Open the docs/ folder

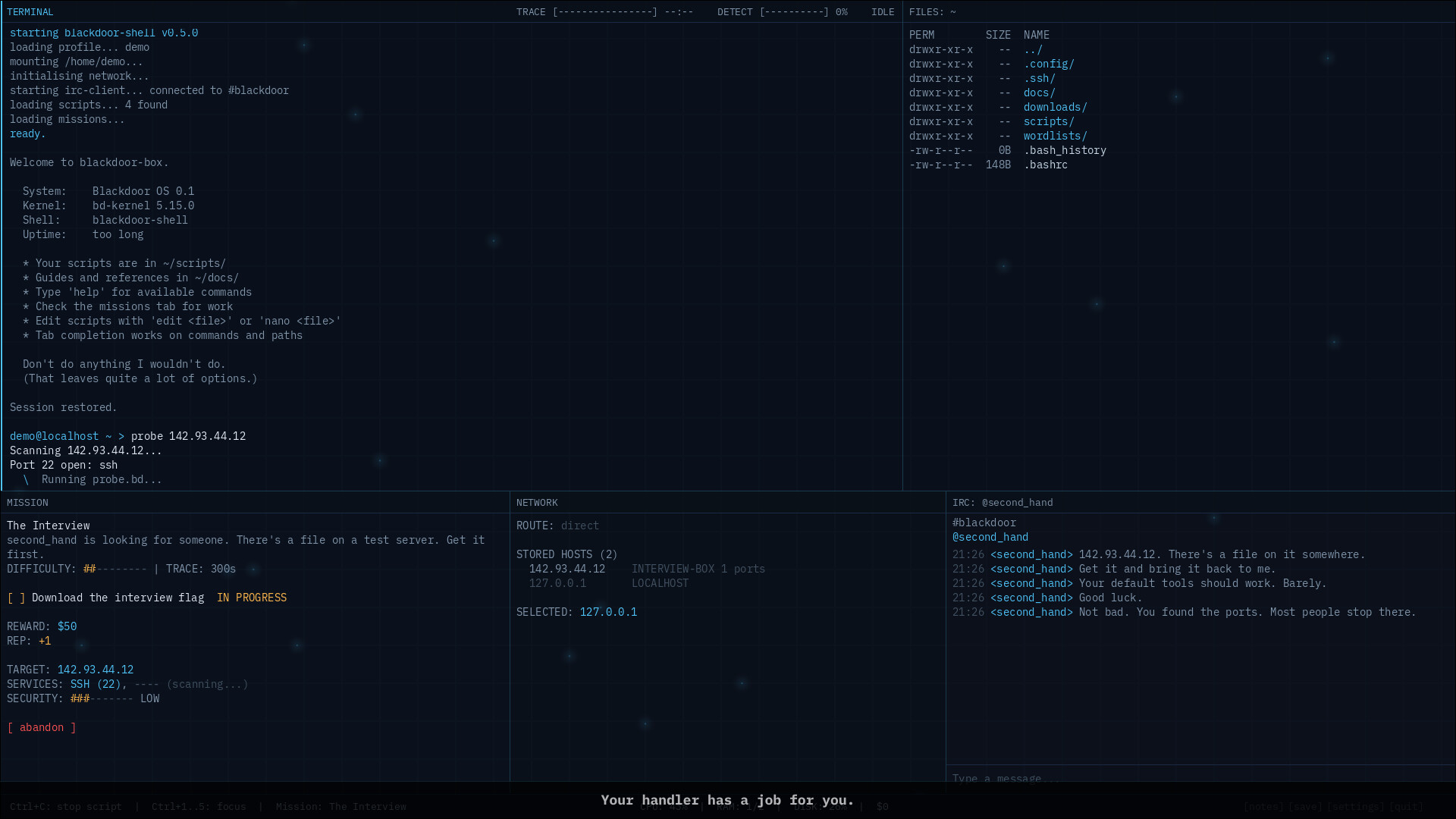tap(1039, 92)
